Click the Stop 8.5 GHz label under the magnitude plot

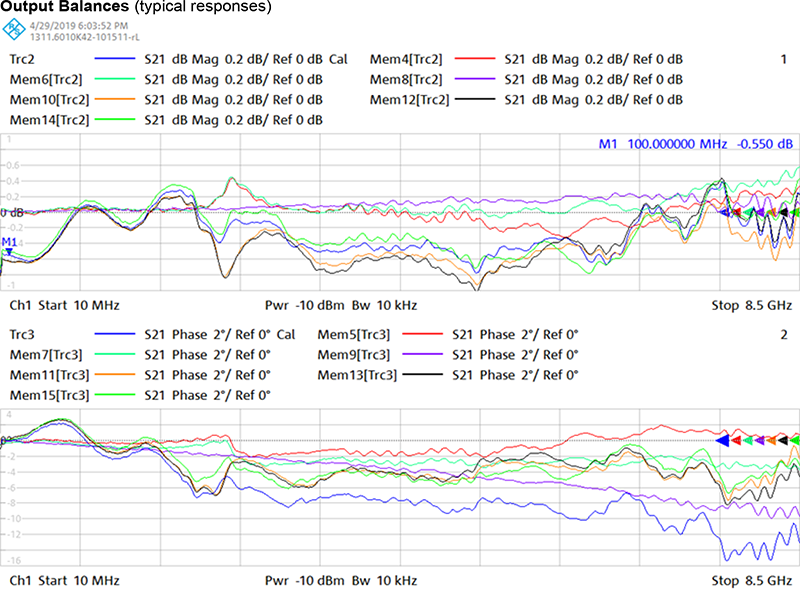[753, 305]
